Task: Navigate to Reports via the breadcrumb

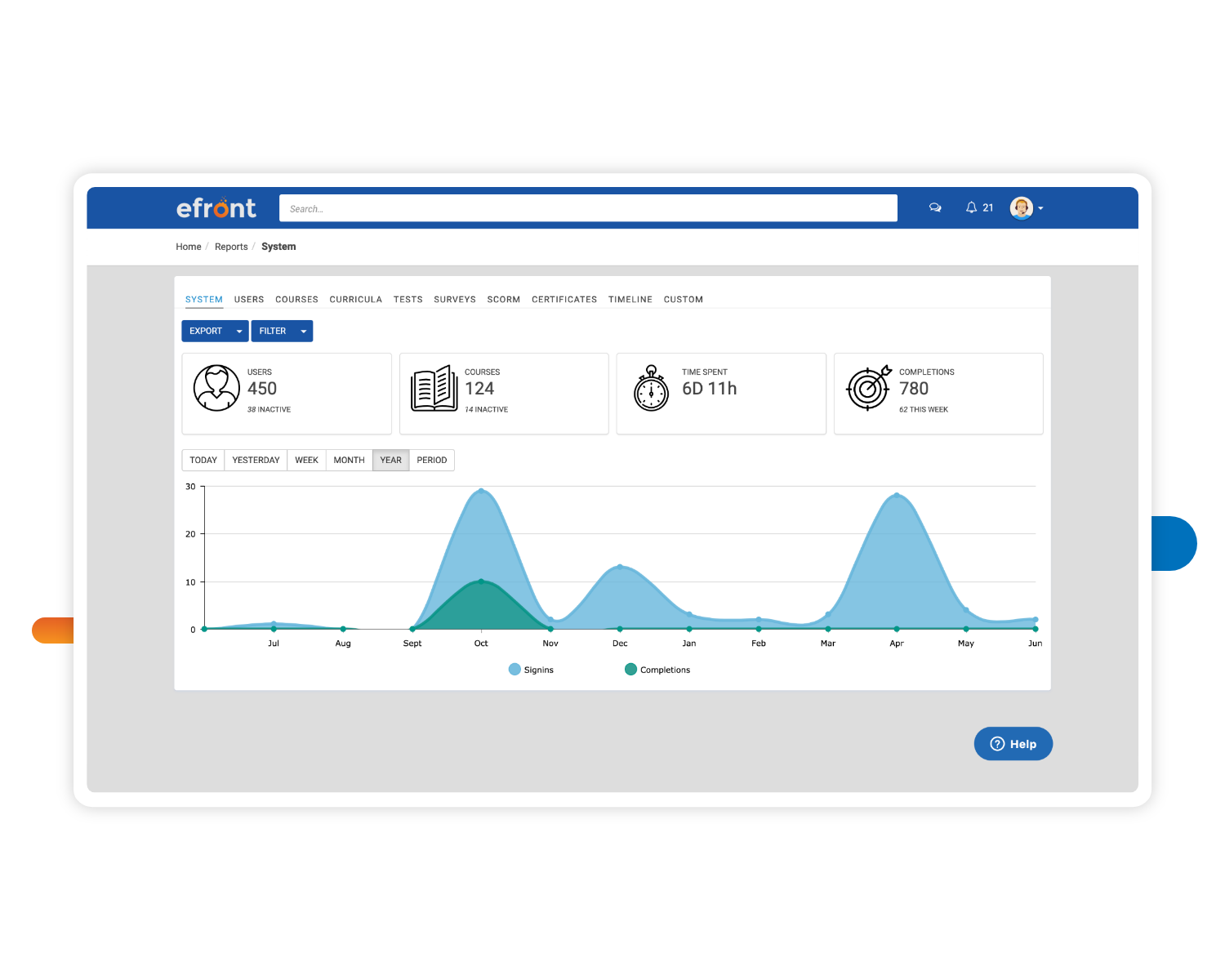Action: pyautogui.click(x=231, y=246)
